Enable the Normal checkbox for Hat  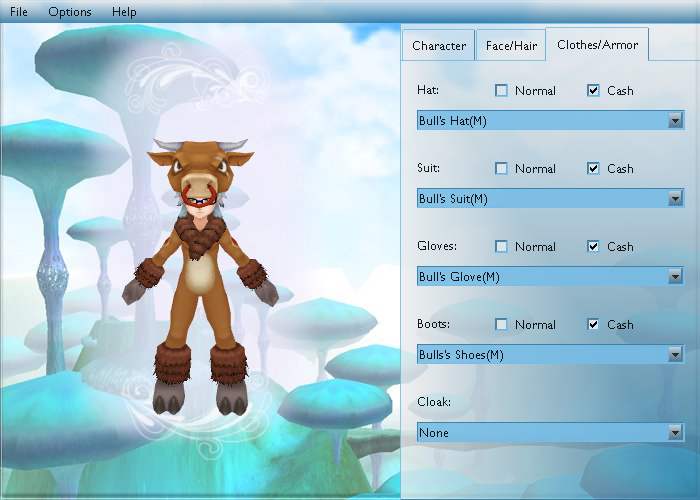501,91
